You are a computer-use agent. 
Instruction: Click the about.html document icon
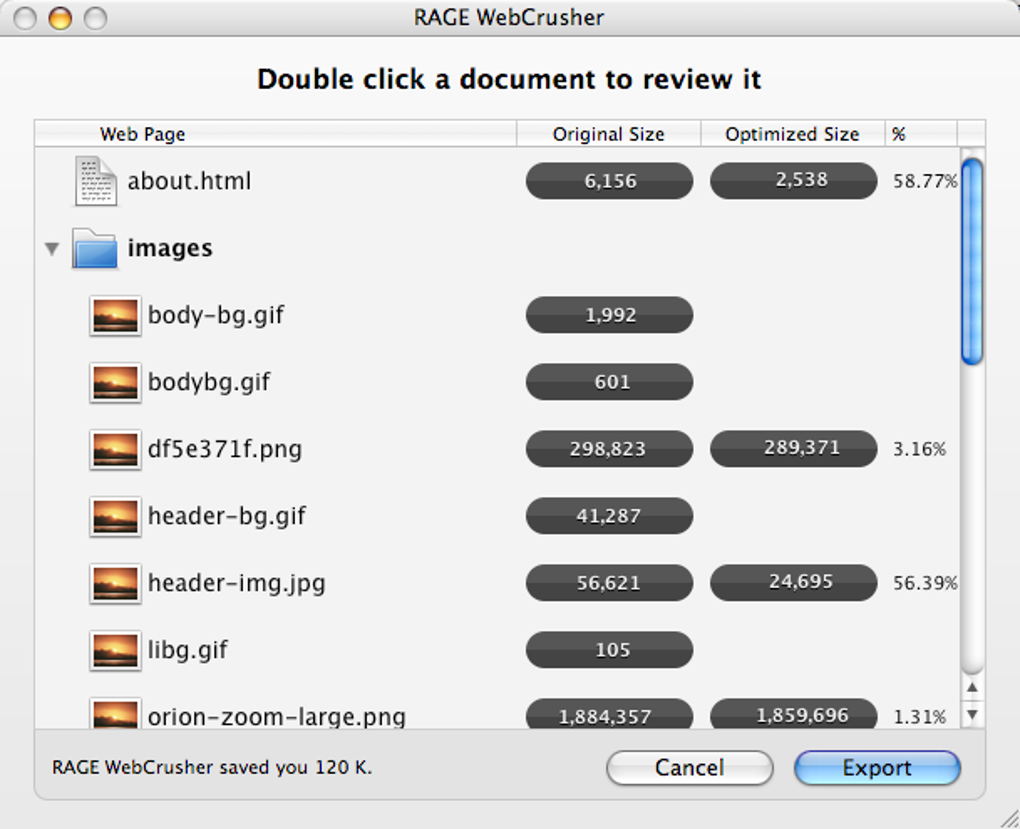point(96,181)
